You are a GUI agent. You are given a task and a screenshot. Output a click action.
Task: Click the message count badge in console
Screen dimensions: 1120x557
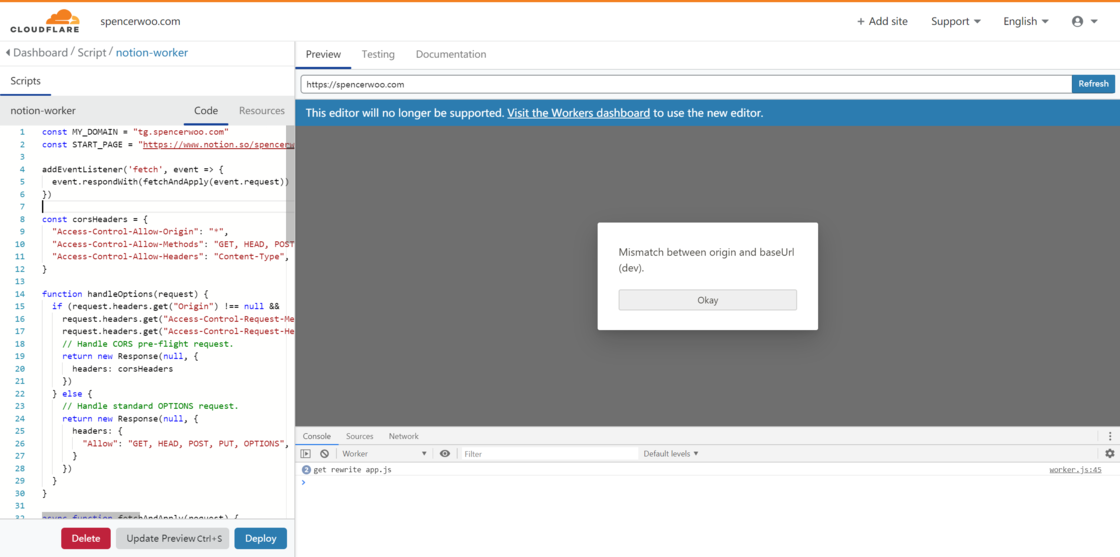pos(306,470)
